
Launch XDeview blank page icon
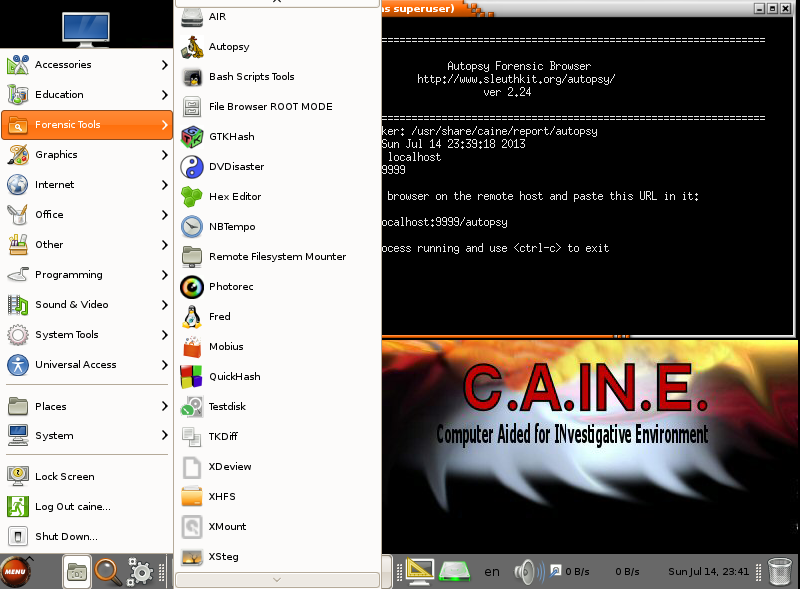pos(192,467)
